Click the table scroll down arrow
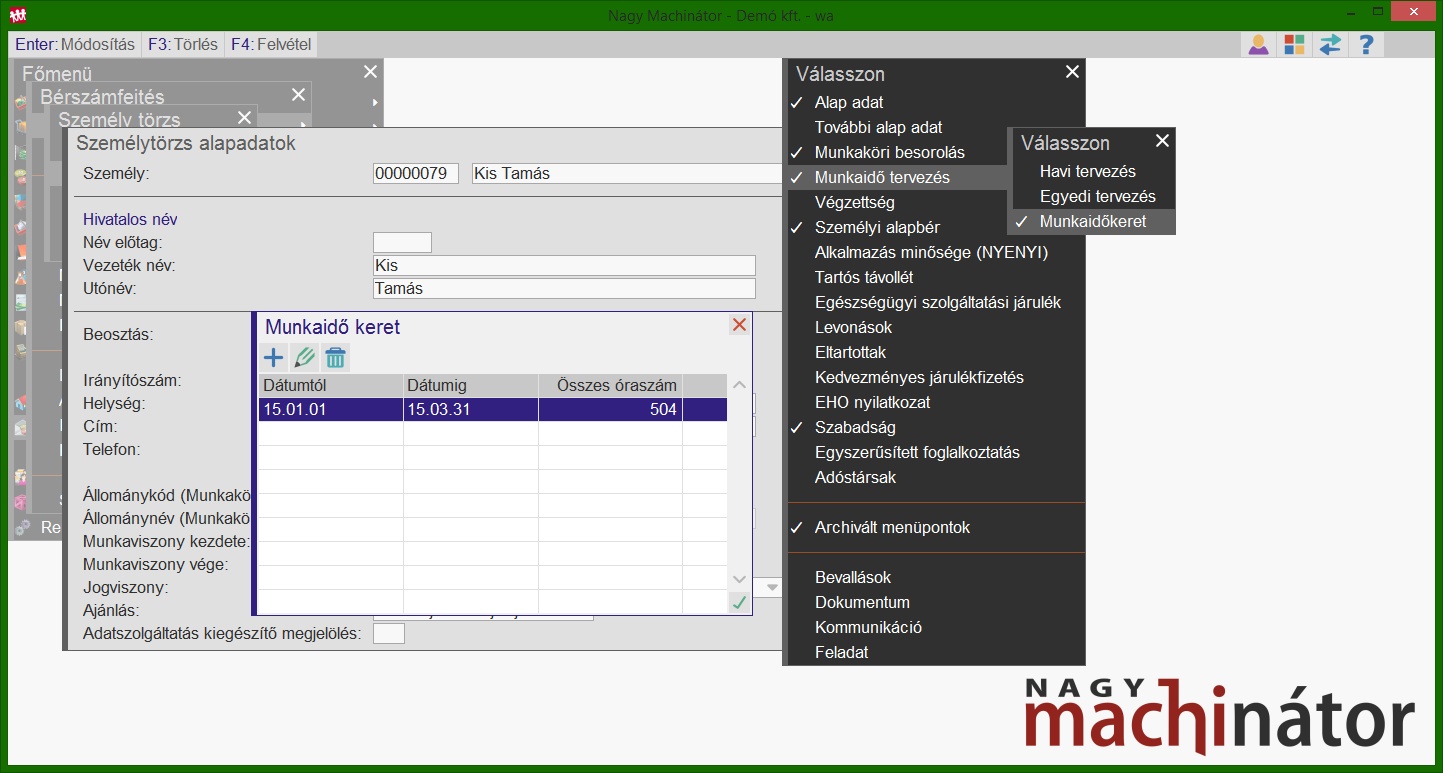The height and width of the screenshot is (773, 1443). [739, 579]
